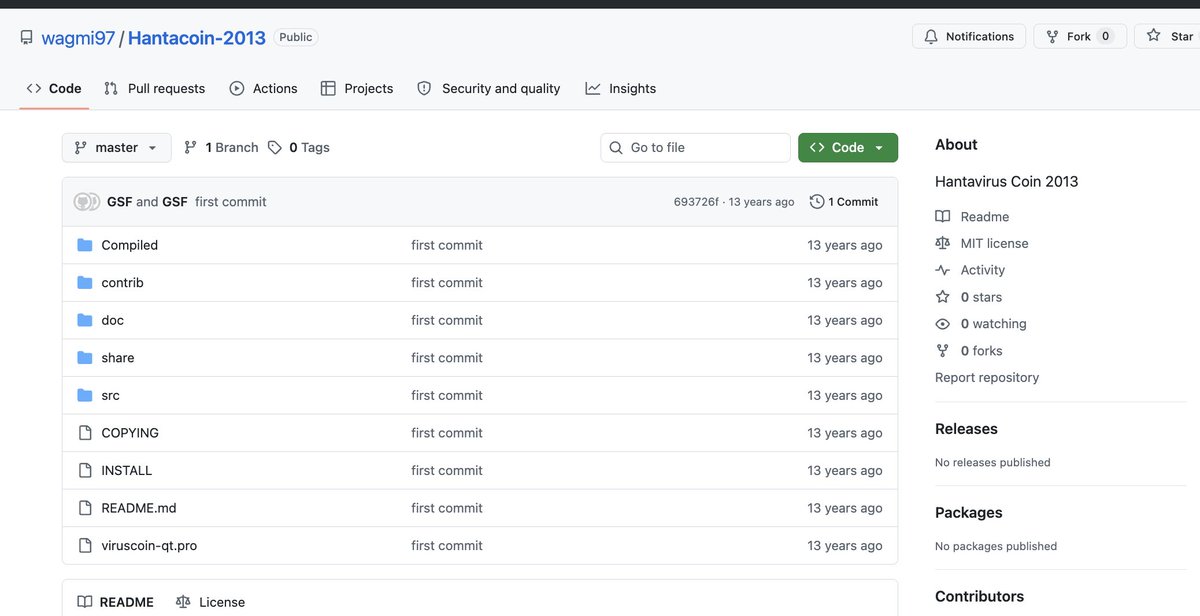Focus the Go to file search field
Screen dimensions: 1200x616
click(x=696, y=147)
